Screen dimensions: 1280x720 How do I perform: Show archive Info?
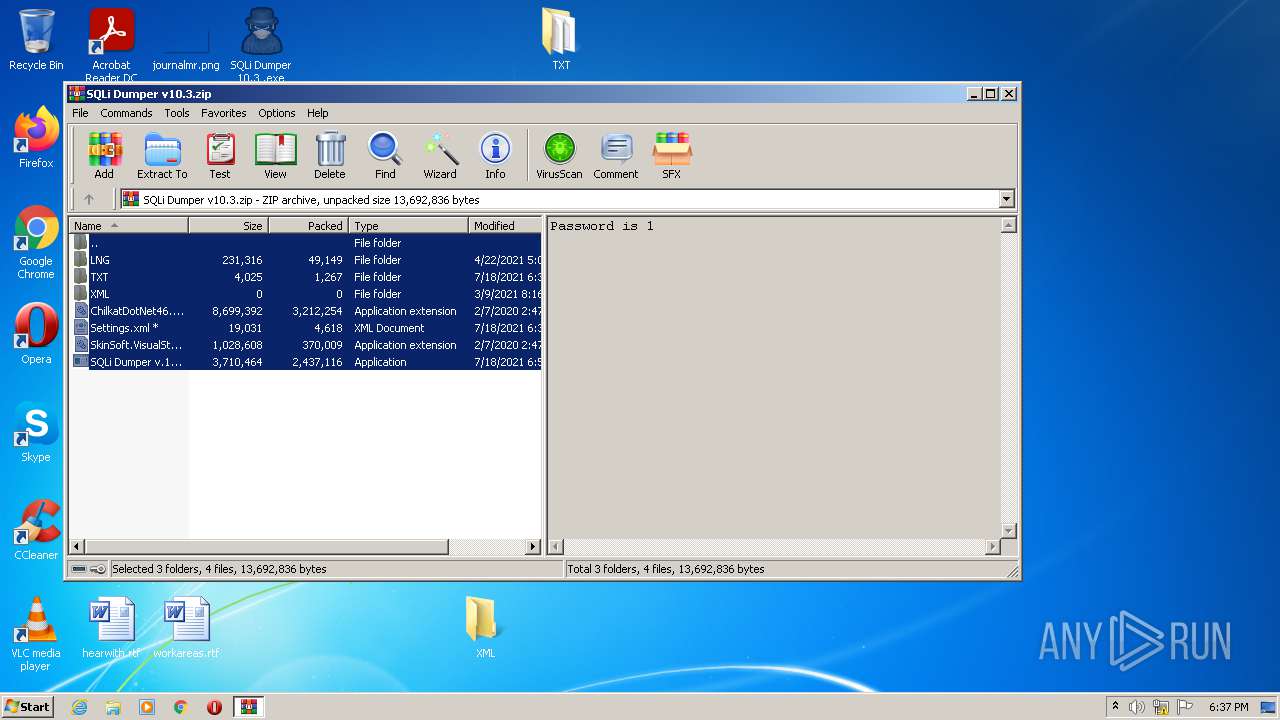pyautogui.click(x=495, y=156)
